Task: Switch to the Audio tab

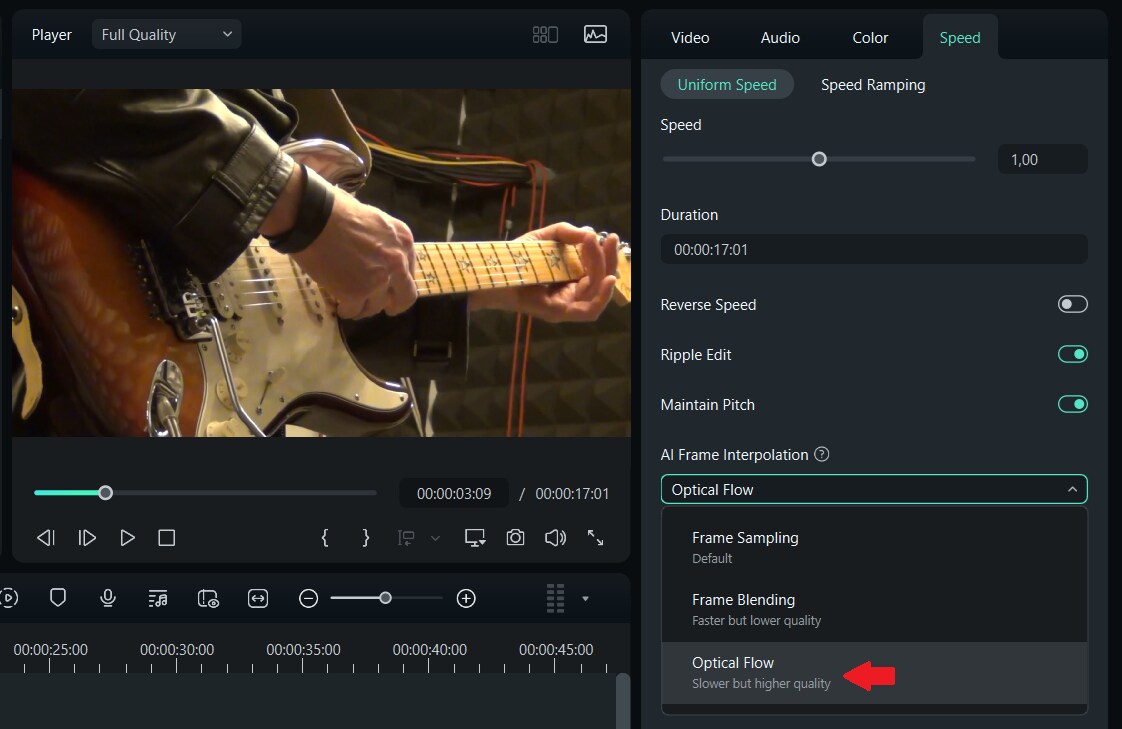Action: [x=780, y=38]
